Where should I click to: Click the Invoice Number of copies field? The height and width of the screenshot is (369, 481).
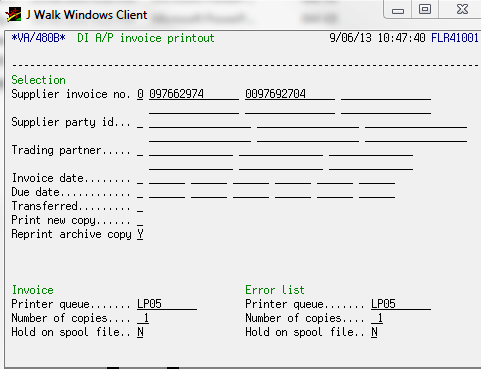point(143,318)
